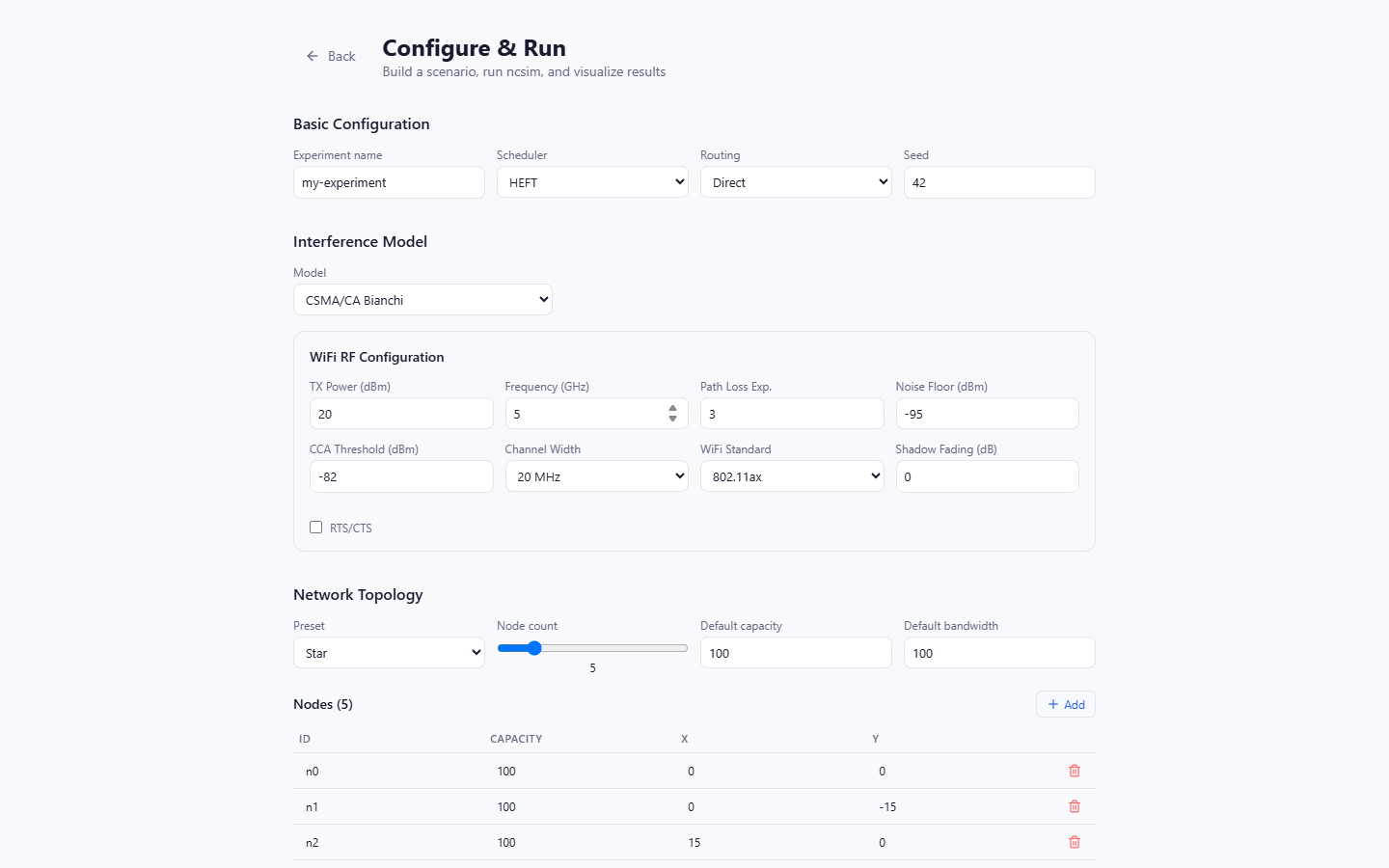
Task: Focus the TX Power (dBm) field
Action: pyautogui.click(x=401, y=414)
